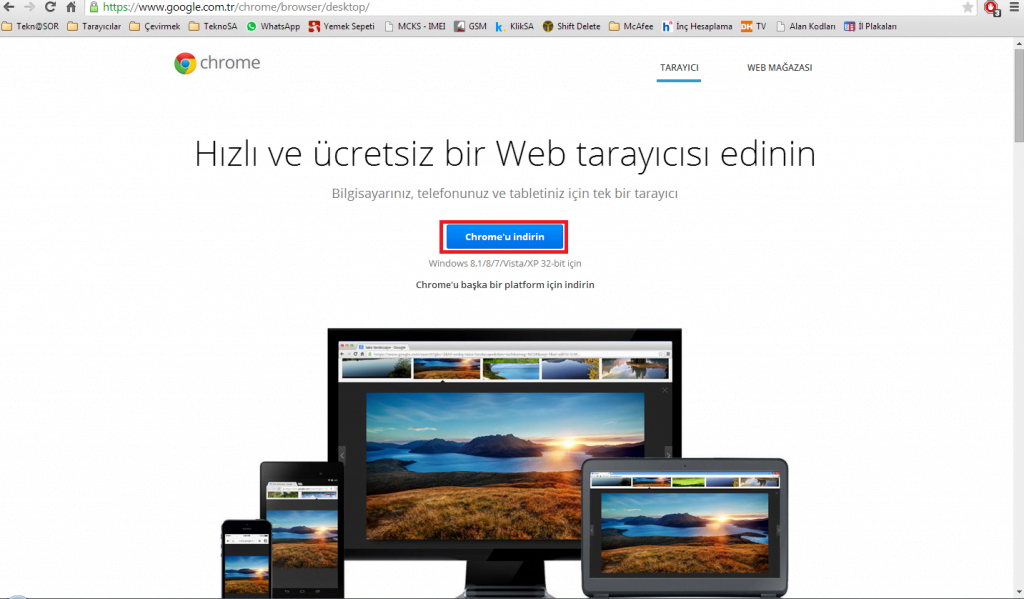Switch to the WEB MAĞAZASI tab

click(x=780, y=68)
